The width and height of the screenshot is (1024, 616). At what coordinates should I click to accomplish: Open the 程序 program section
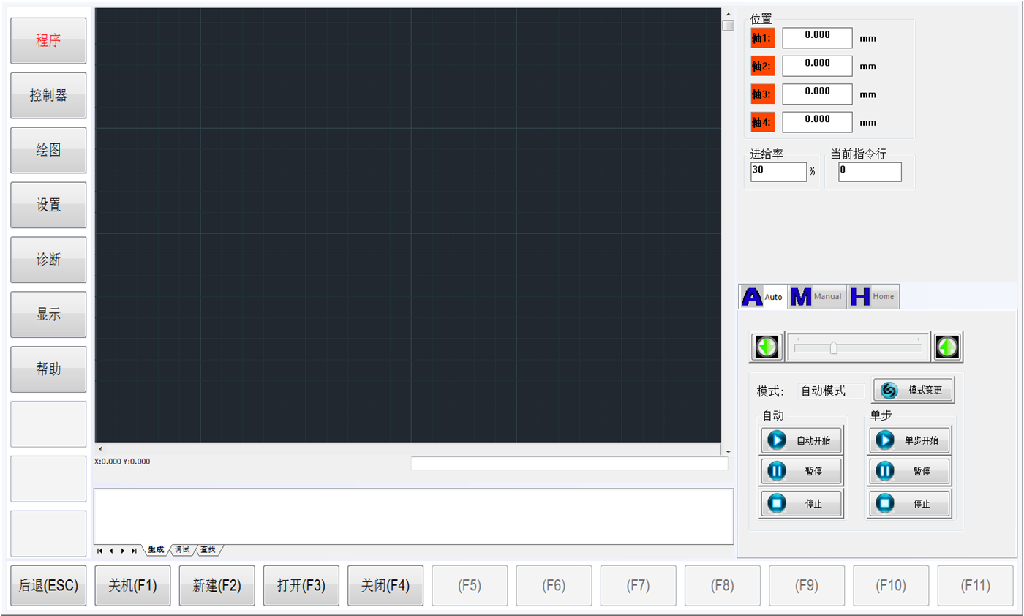point(48,41)
